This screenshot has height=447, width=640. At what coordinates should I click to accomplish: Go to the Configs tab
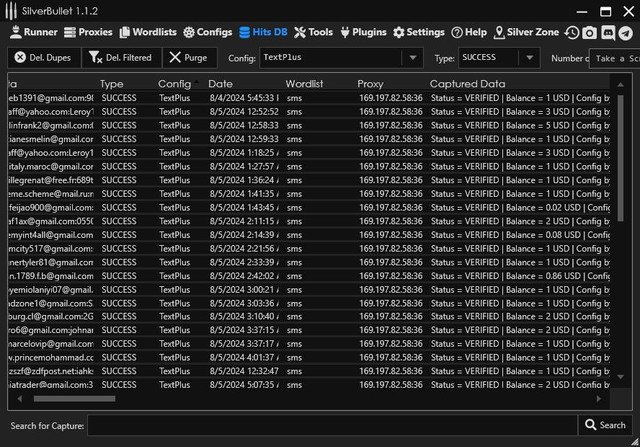click(x=208, y=32)
